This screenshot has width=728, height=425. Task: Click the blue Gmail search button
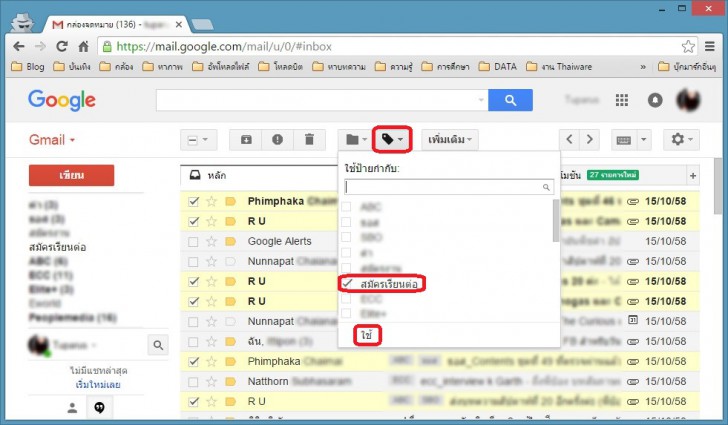click(510, 100)
